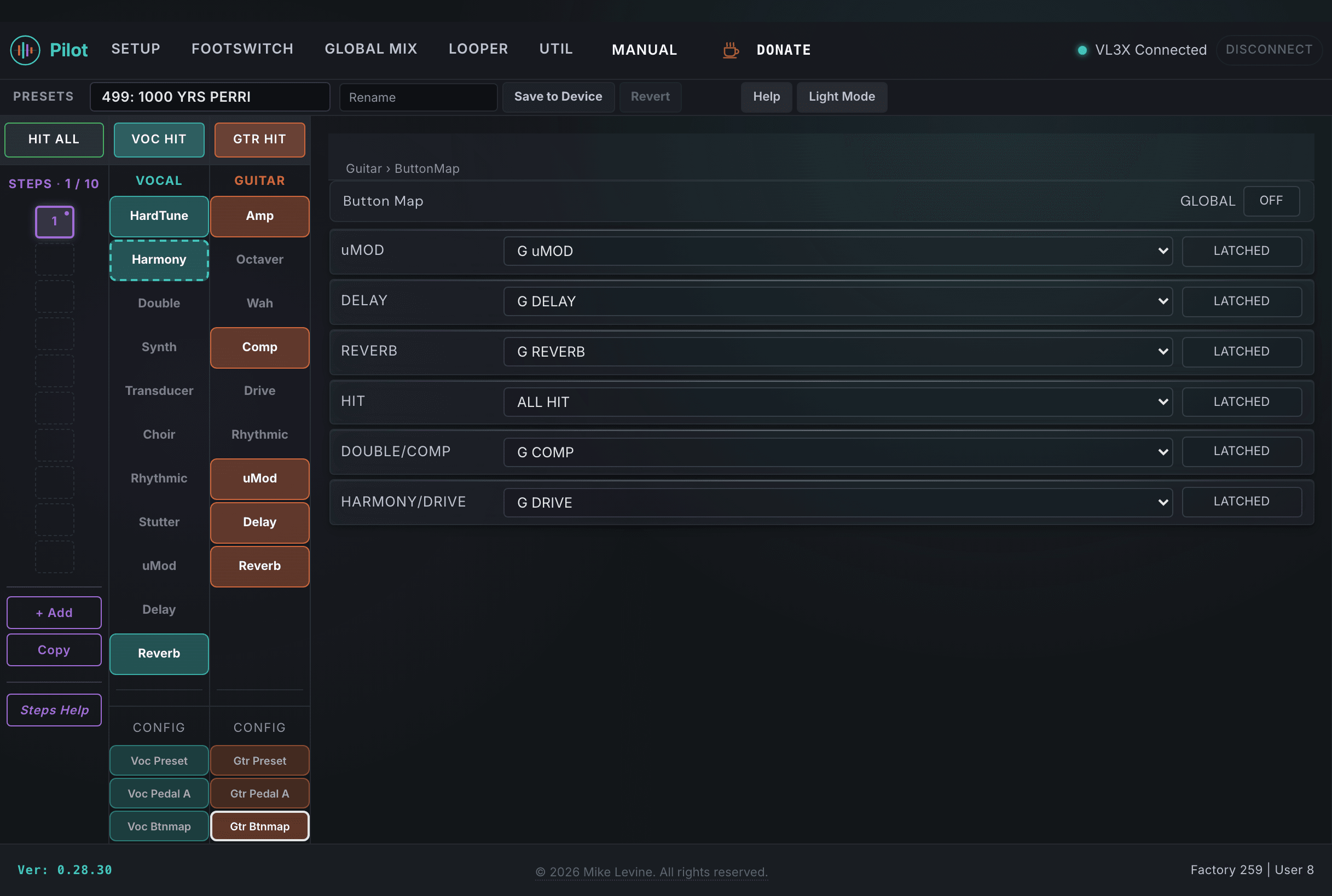
Task: Open the preset selector 499: 1000 YRS PERRI
Action: 210,97
